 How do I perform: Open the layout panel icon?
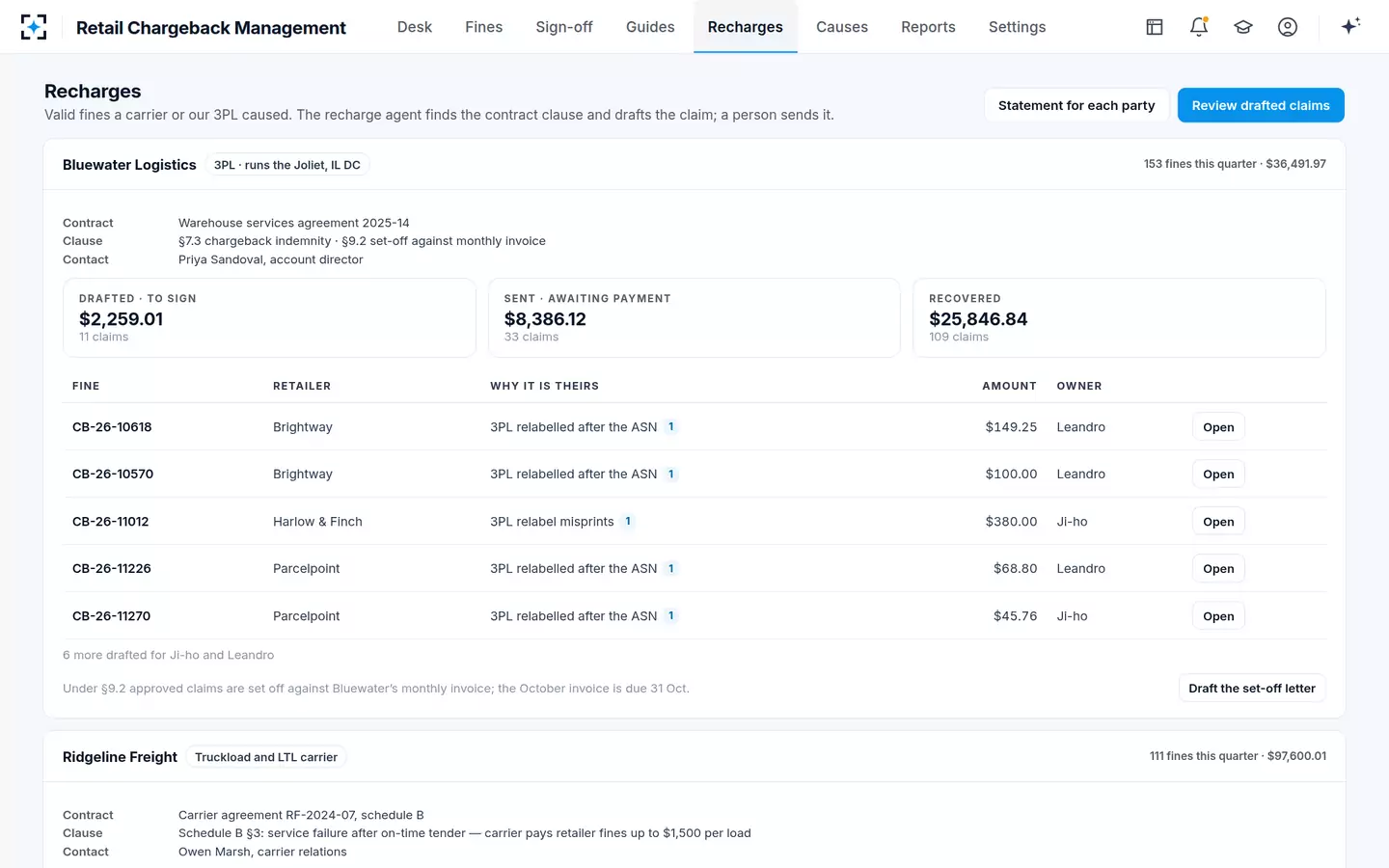[x=1155, y=27]
